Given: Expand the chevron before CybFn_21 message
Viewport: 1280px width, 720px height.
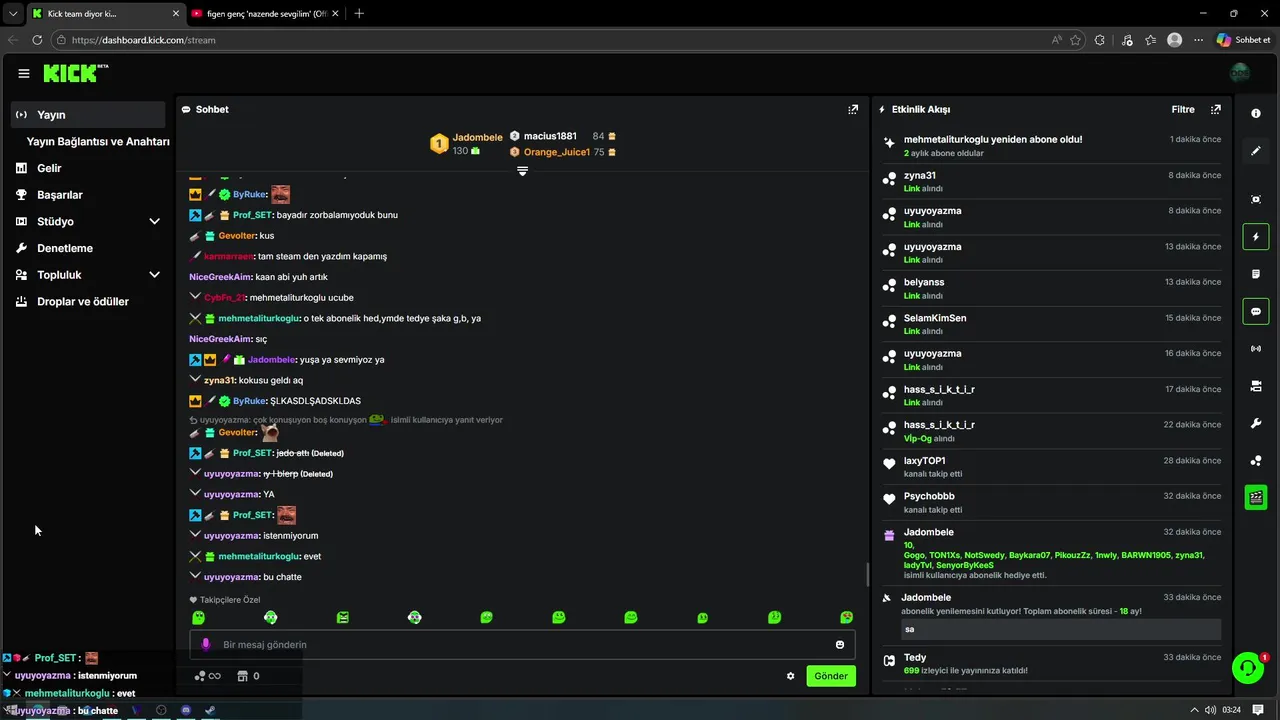Looking at the screenshot, I should (x=195, y=297).
